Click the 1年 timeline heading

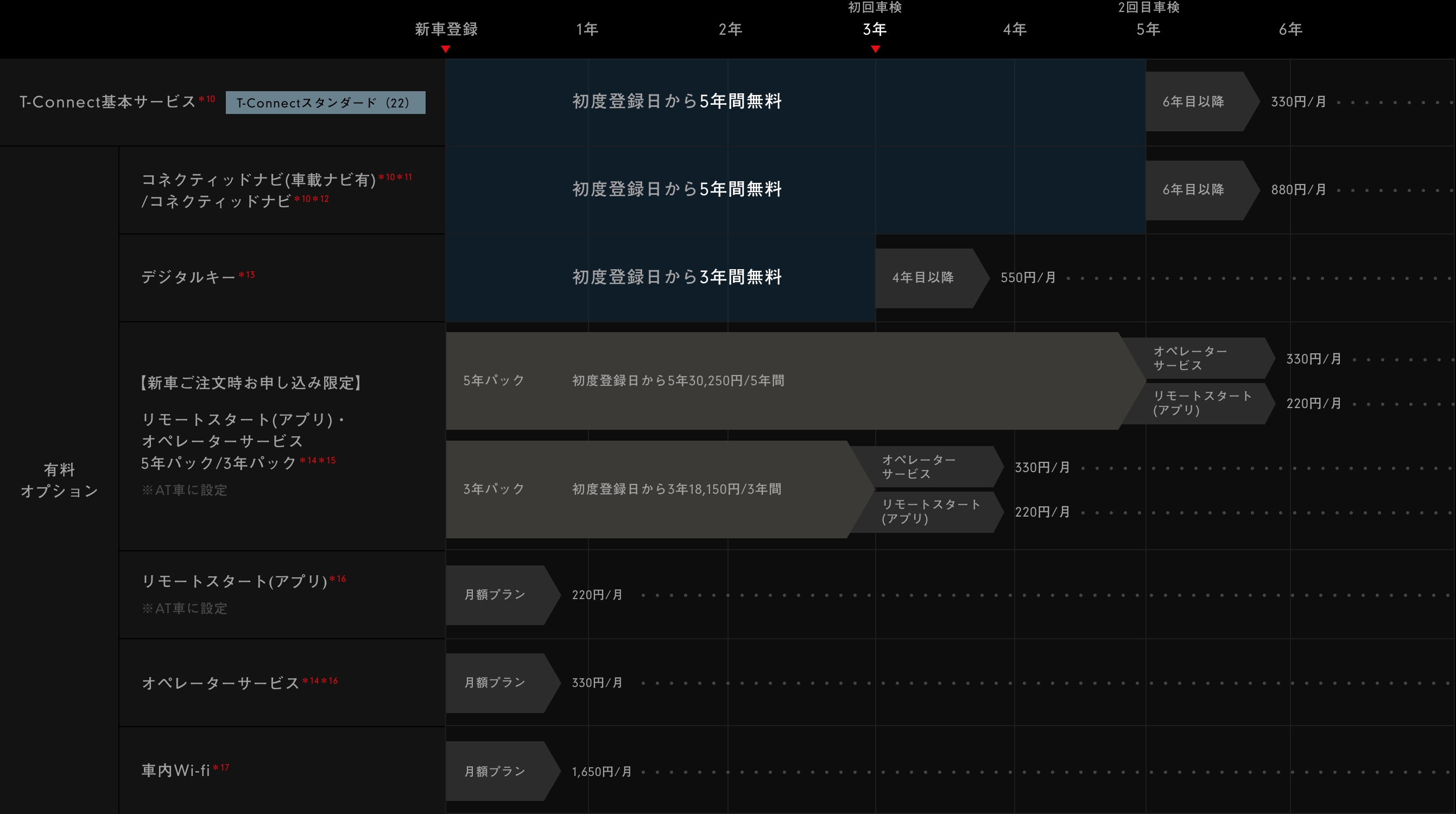587,29
